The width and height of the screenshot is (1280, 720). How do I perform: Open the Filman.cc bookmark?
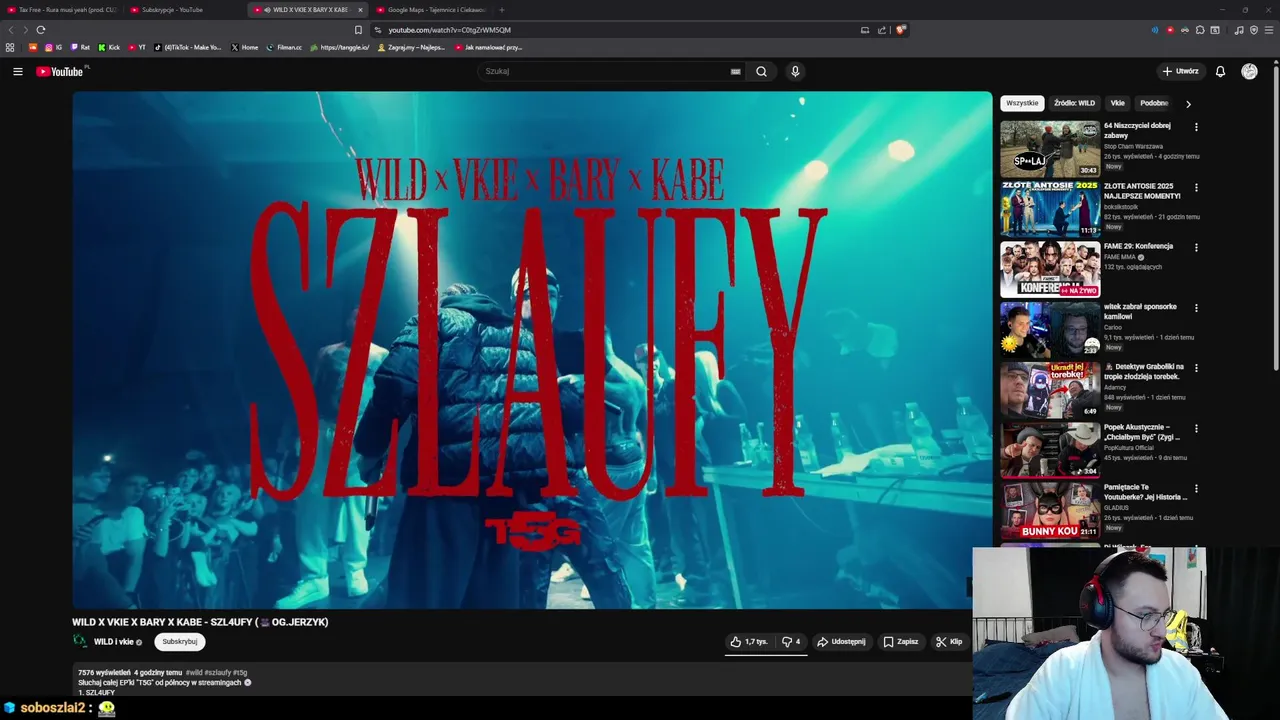(284, 47)
